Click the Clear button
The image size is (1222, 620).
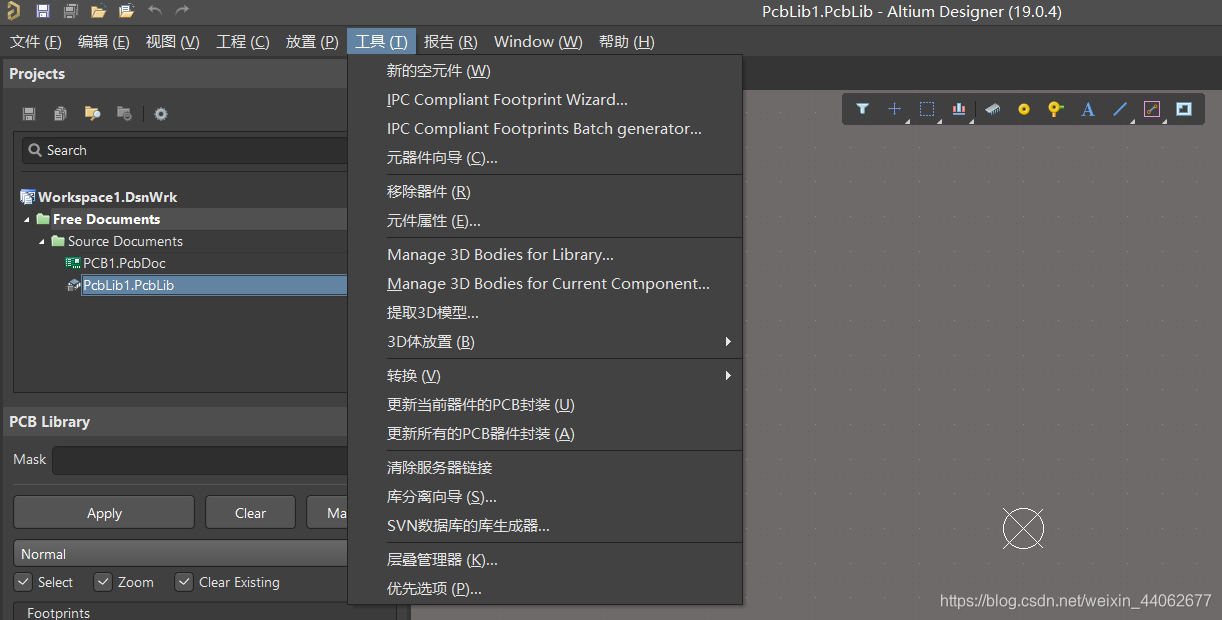[x=250, y=513]
